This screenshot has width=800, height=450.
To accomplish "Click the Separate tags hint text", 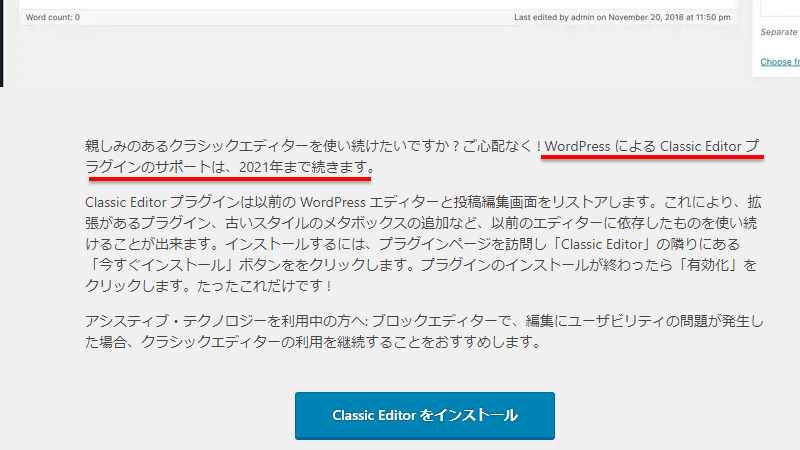I will coord(780,32).
